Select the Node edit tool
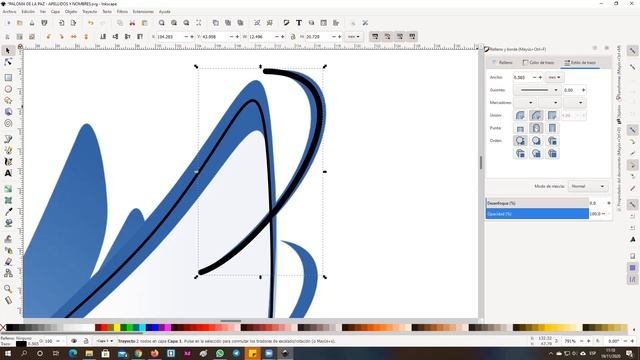The width and height of the screenshot is (640, 360). point(8,62)
